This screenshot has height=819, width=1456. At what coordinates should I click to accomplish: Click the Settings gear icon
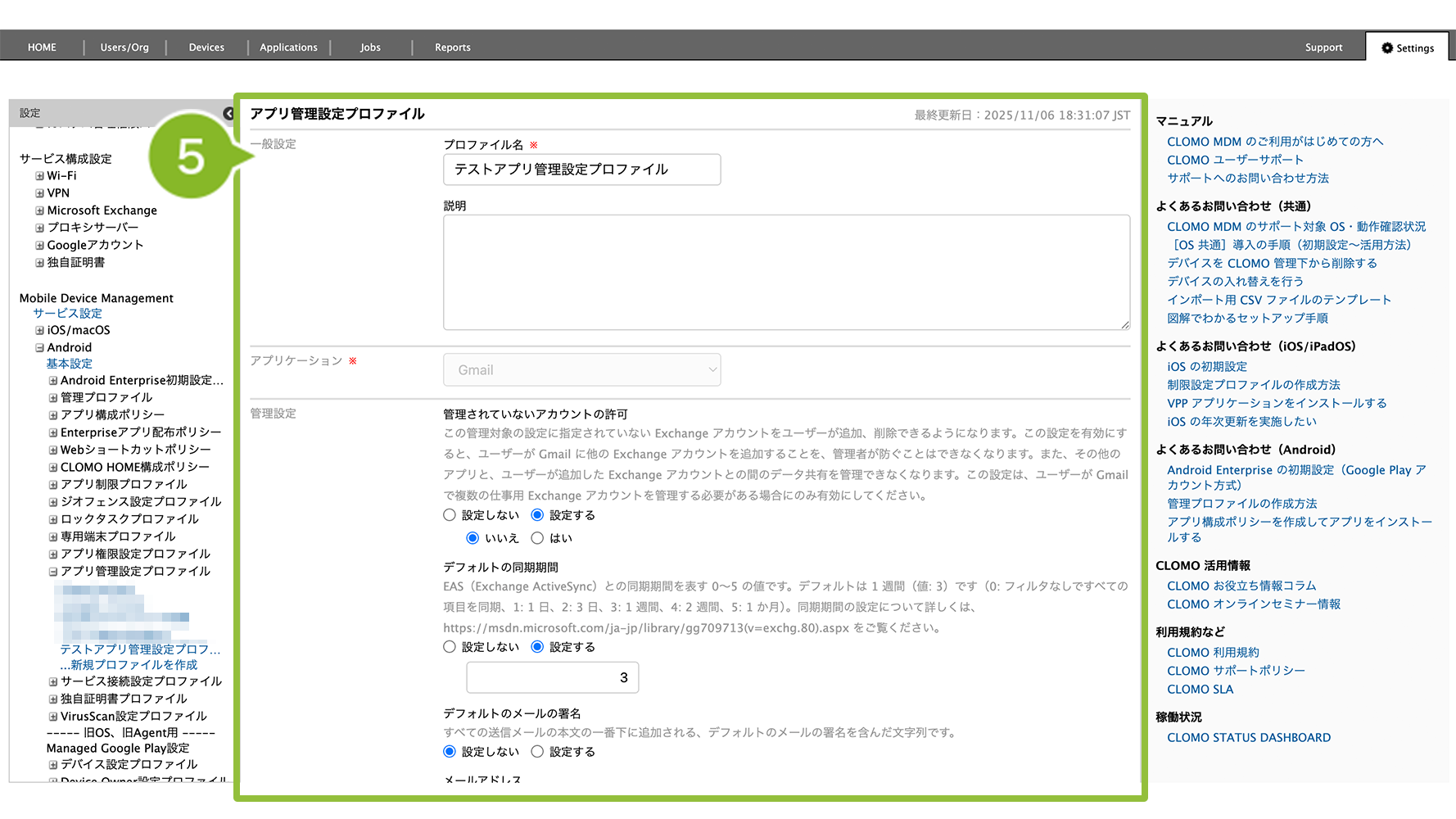(1387, 48)
